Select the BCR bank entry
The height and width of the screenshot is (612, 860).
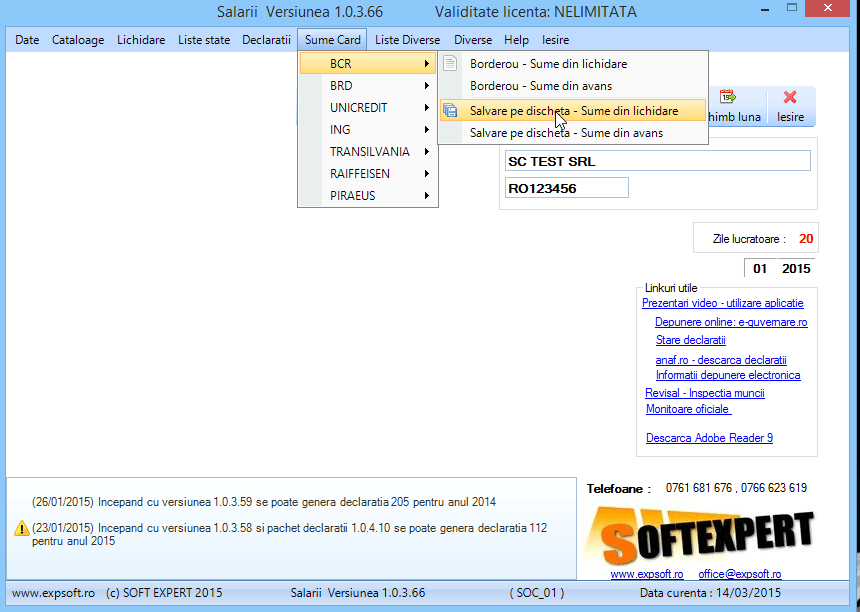(367, 64)
